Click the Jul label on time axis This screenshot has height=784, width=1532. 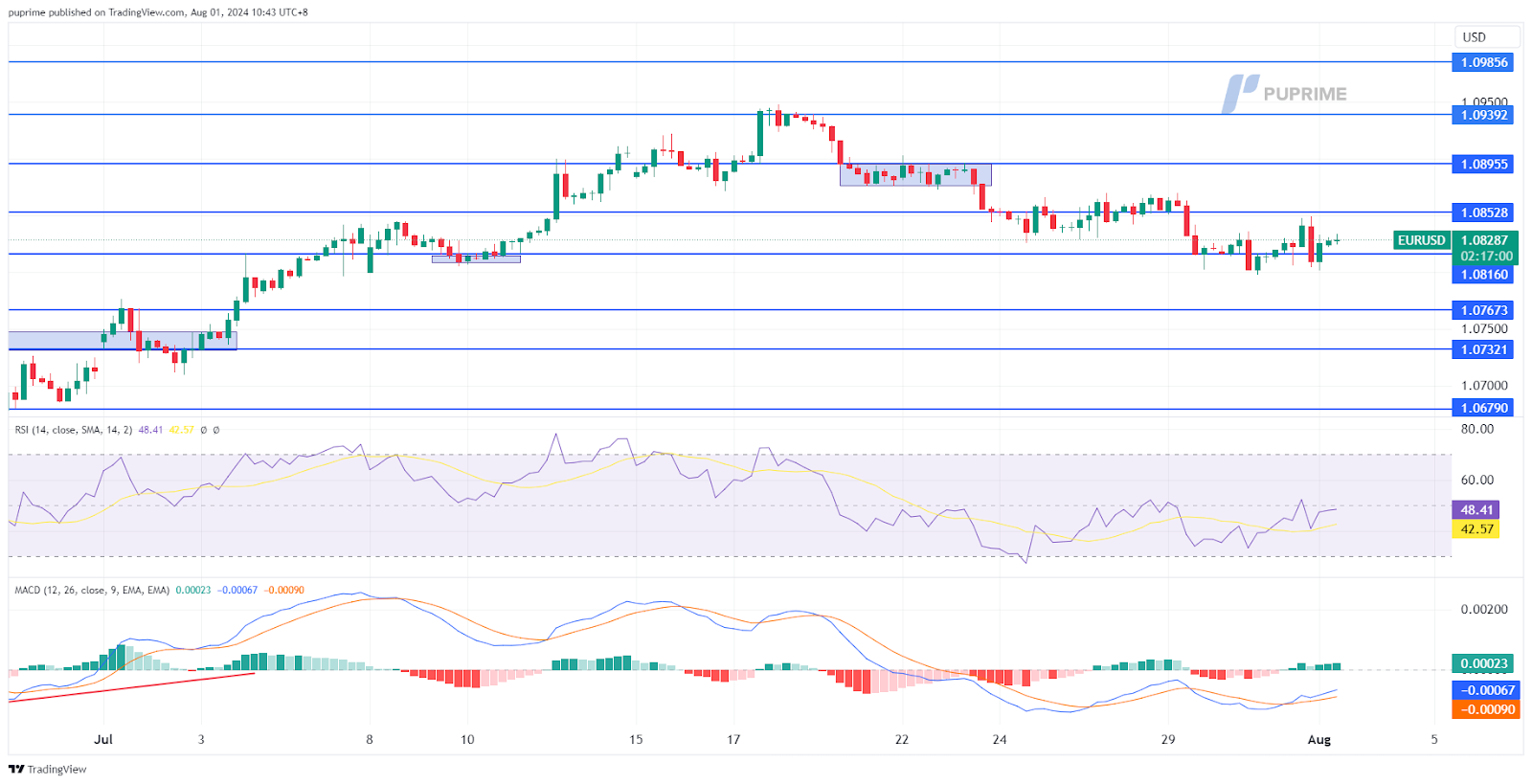click(x=103, y=739)
